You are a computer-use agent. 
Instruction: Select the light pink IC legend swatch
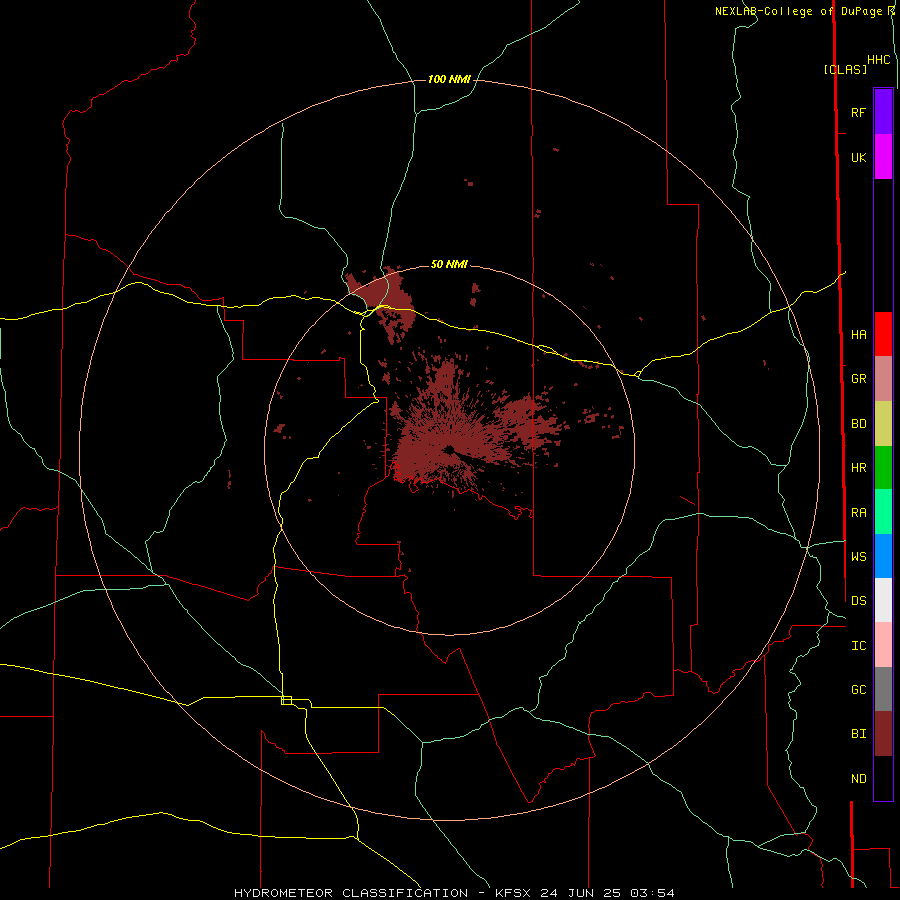pyautogui.click(x=883, y=645)
